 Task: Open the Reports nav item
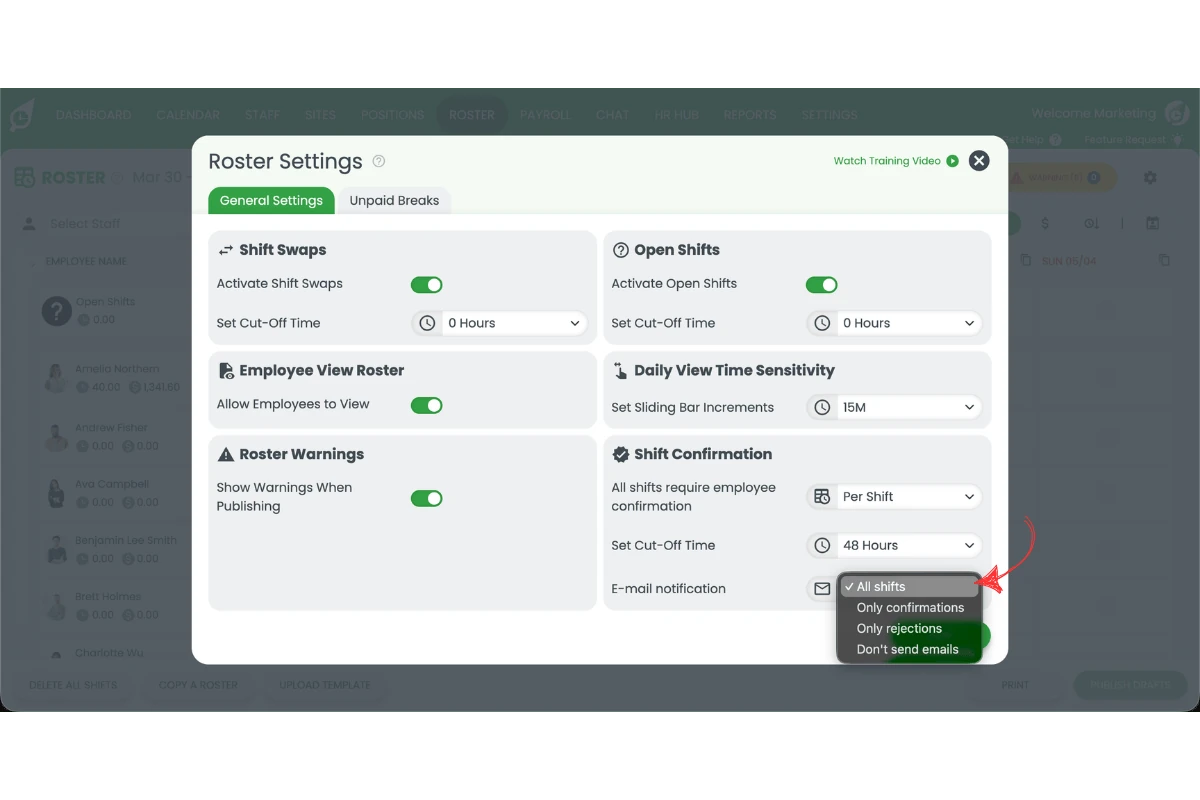tap(750, 115)
